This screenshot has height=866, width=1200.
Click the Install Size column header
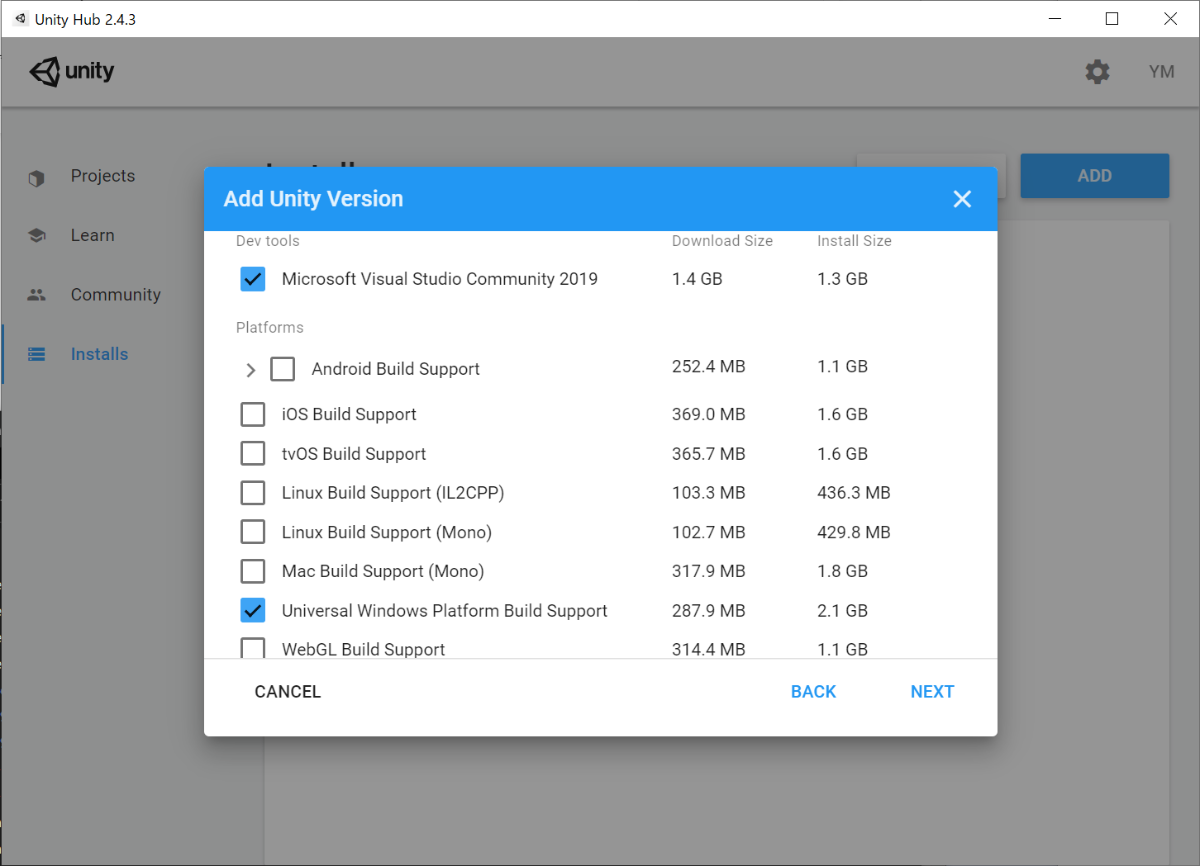[x=854, y=241]
